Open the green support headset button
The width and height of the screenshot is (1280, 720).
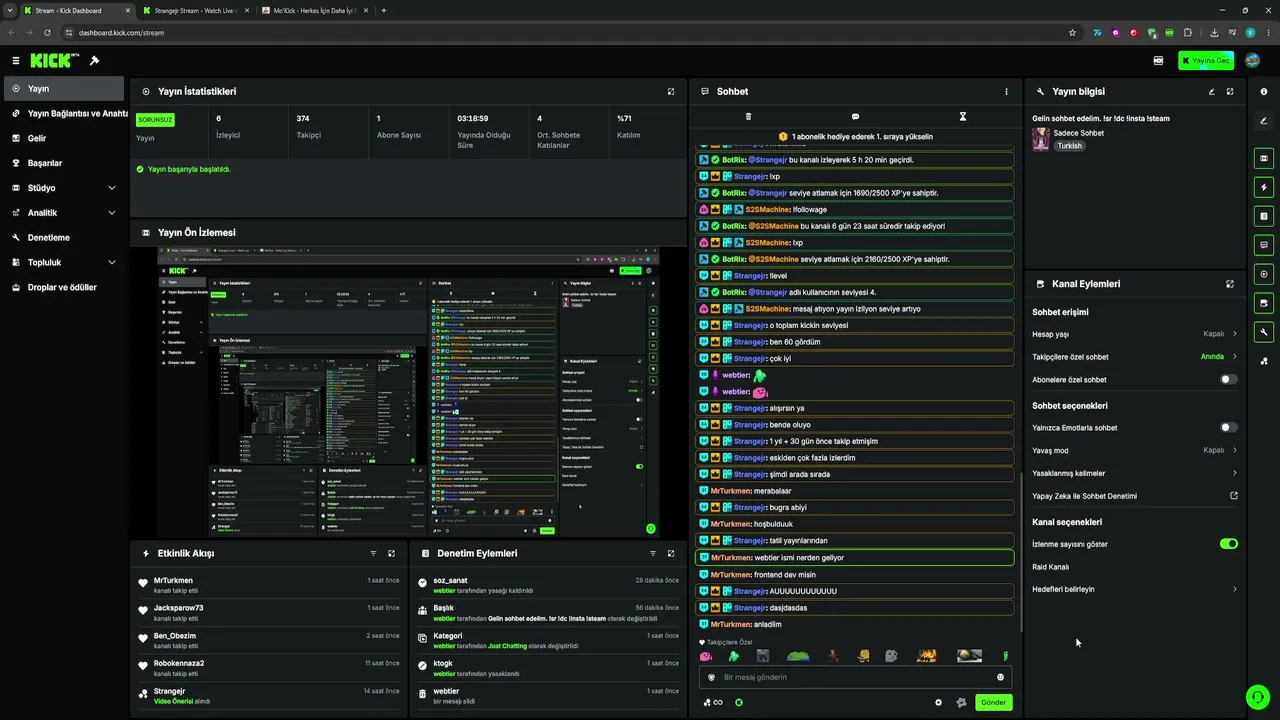[1256, 696]
